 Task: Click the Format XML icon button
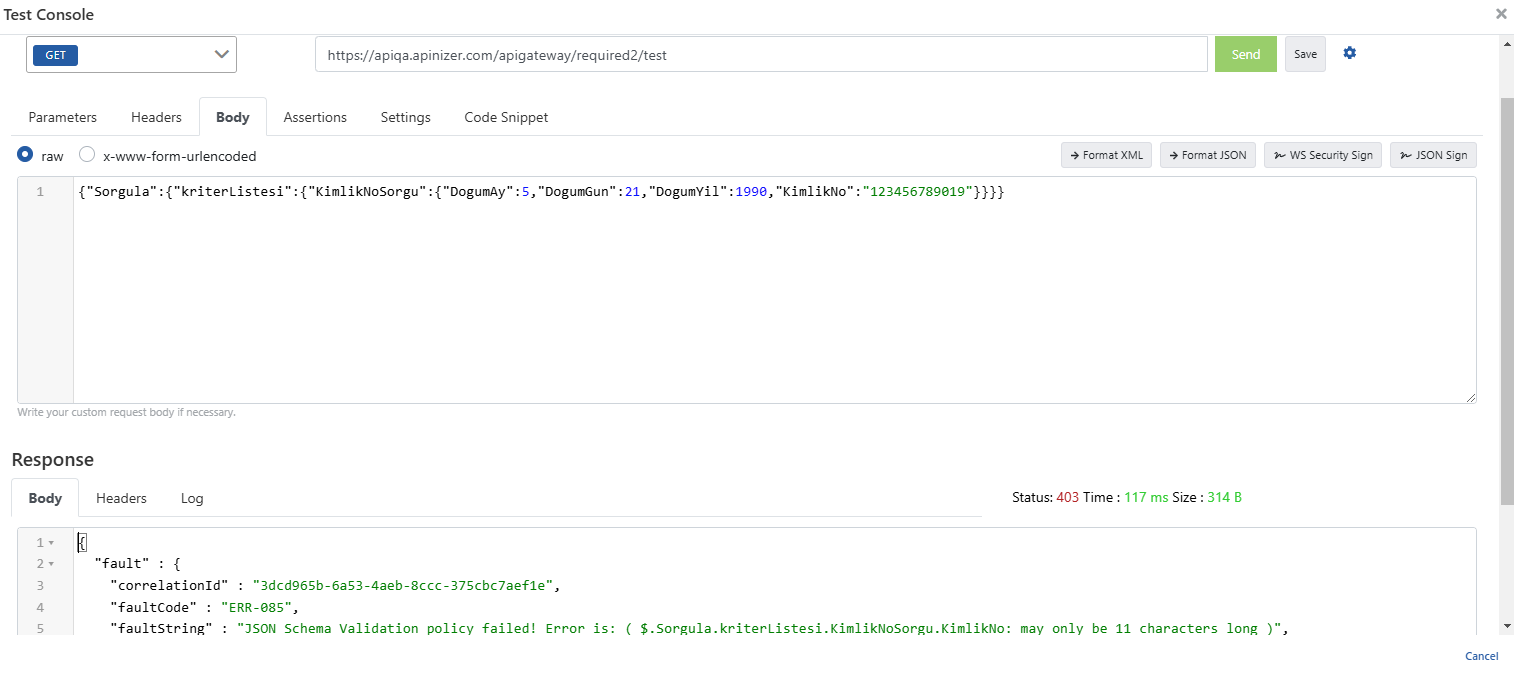(x=1105, y=155)
